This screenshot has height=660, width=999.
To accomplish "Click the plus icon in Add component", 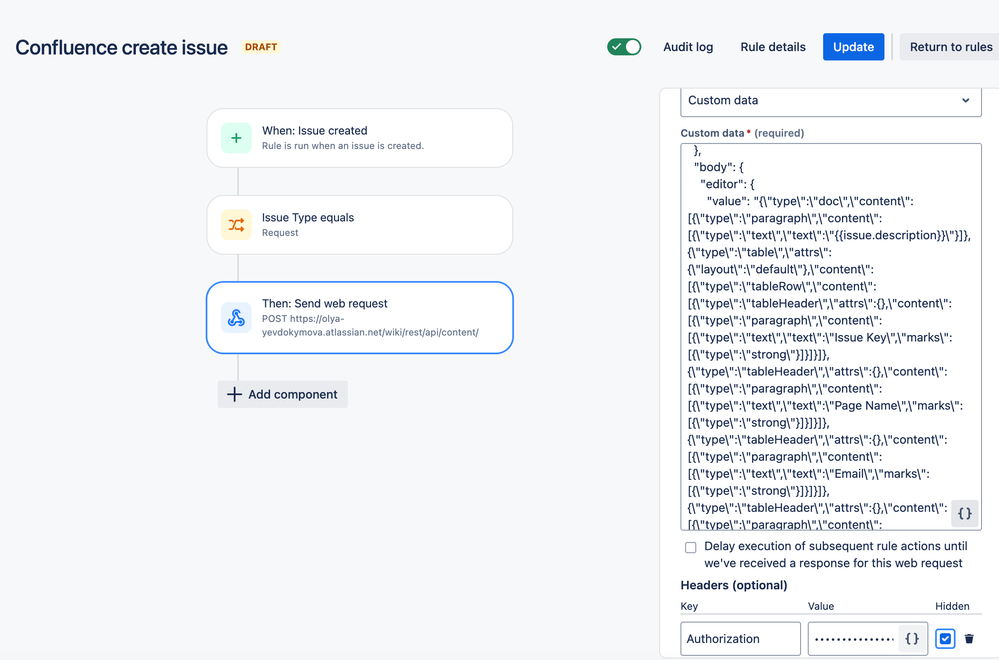I will (x=234, y=394).
